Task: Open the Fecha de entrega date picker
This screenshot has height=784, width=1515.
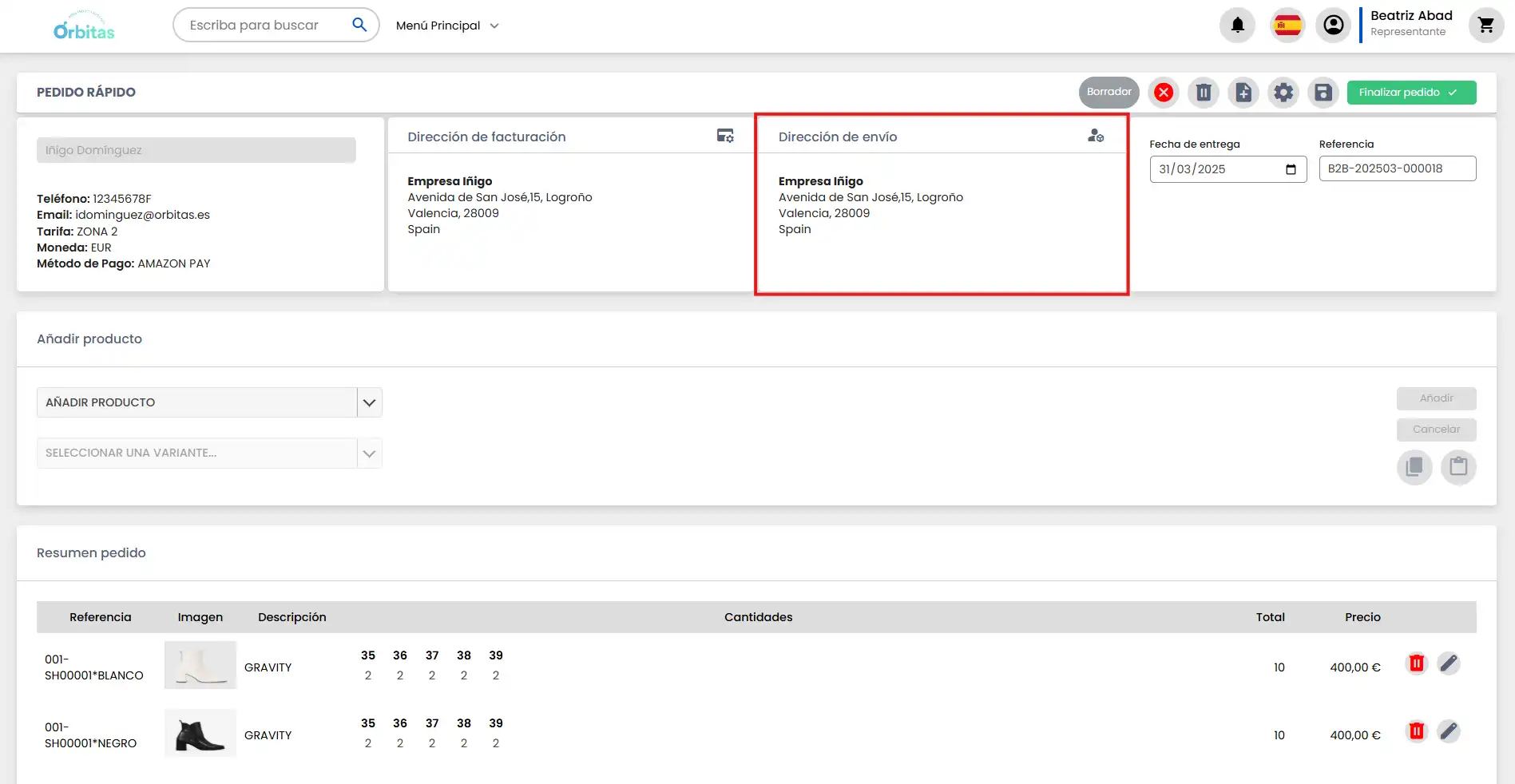Action: point(1291,169)
